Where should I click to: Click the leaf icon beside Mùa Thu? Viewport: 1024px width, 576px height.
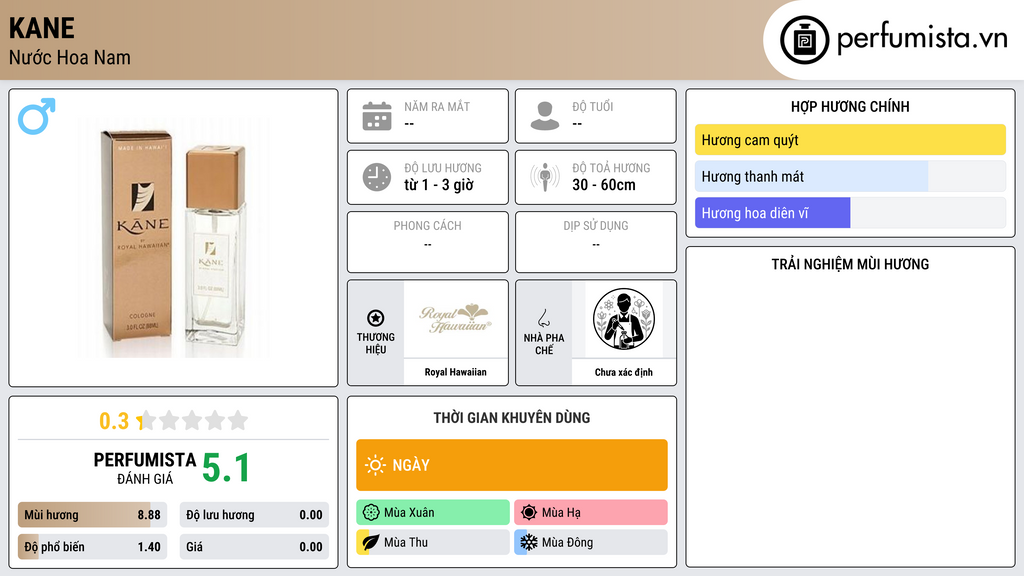click(x=370, y=542)
